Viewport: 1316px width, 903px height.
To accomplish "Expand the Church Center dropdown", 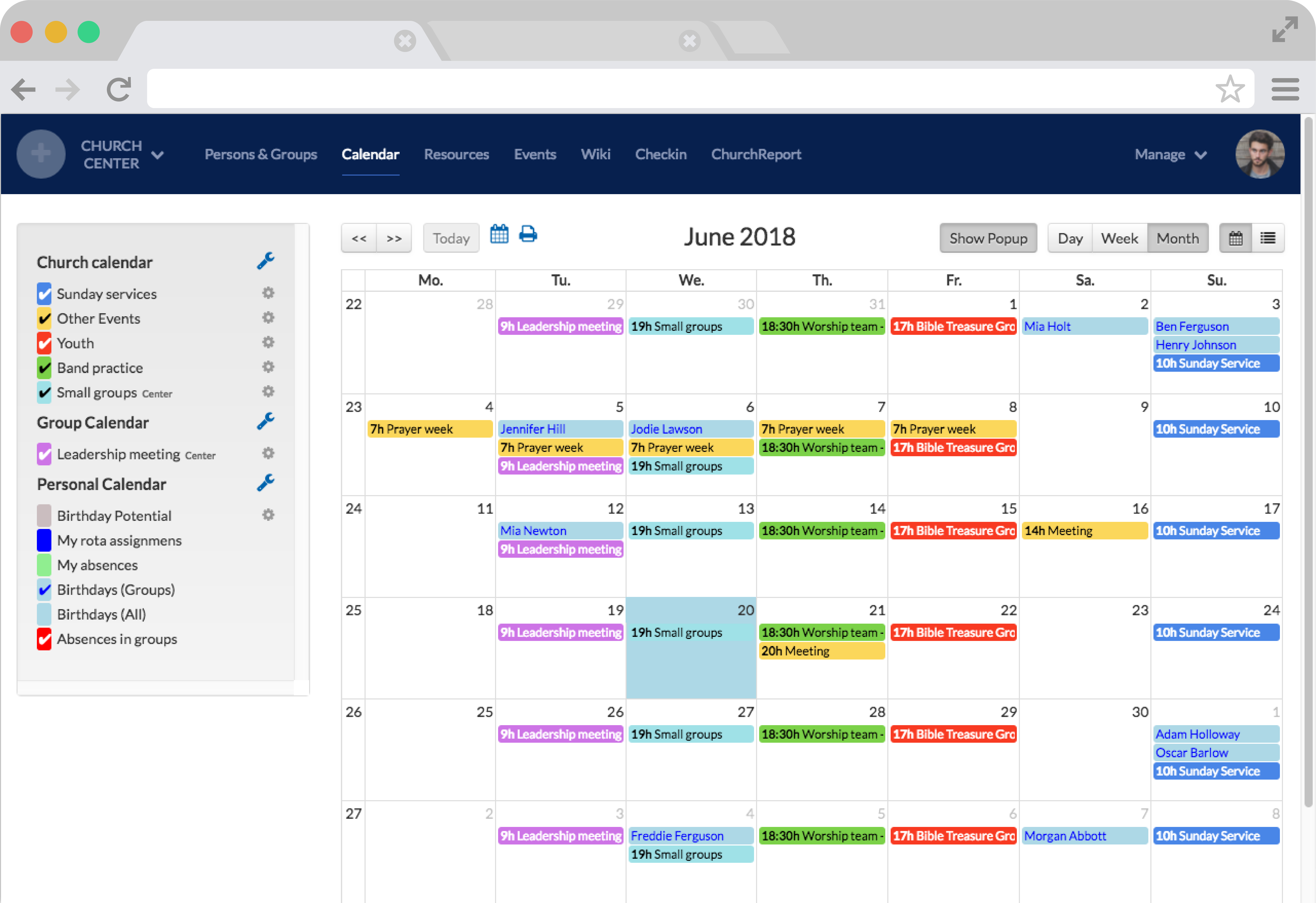I will [157, 155].
